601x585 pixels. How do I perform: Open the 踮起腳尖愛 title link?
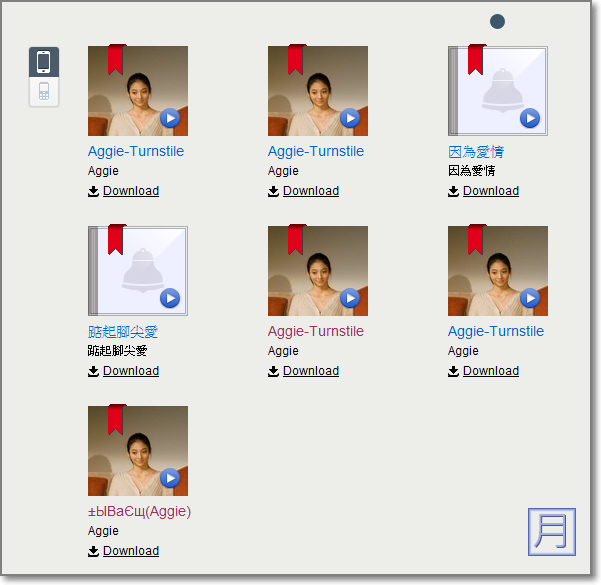tap(123, 332)
